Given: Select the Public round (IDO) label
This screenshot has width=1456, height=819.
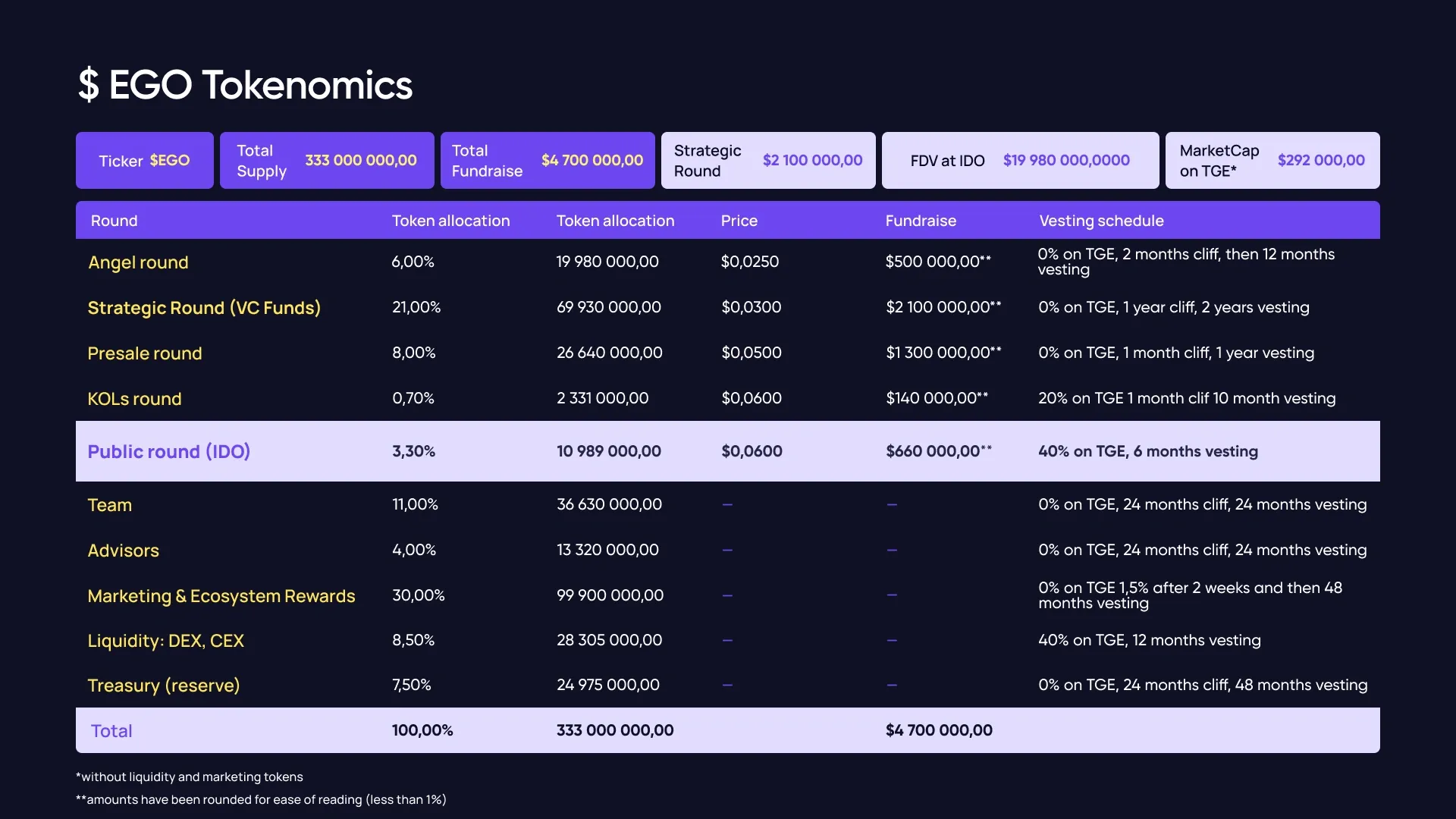Looking at the screenshot, I should point(169,452).
